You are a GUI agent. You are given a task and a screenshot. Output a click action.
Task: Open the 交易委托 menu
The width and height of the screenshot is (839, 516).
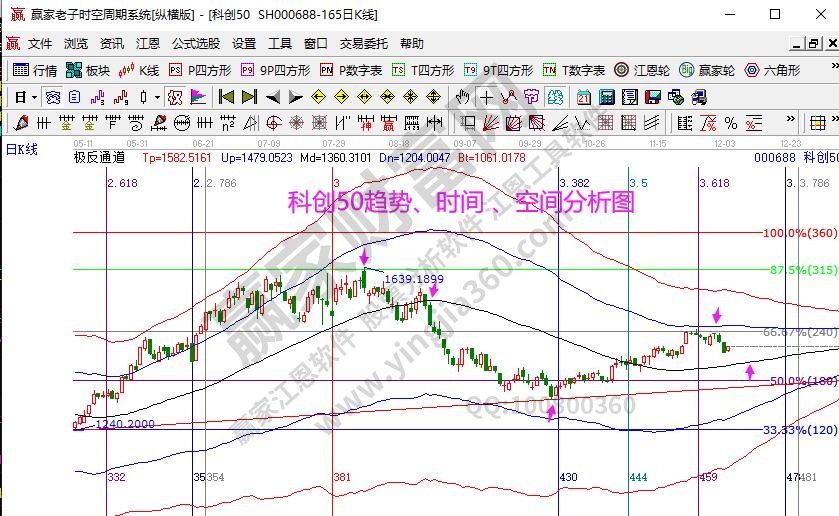point(364,44)
